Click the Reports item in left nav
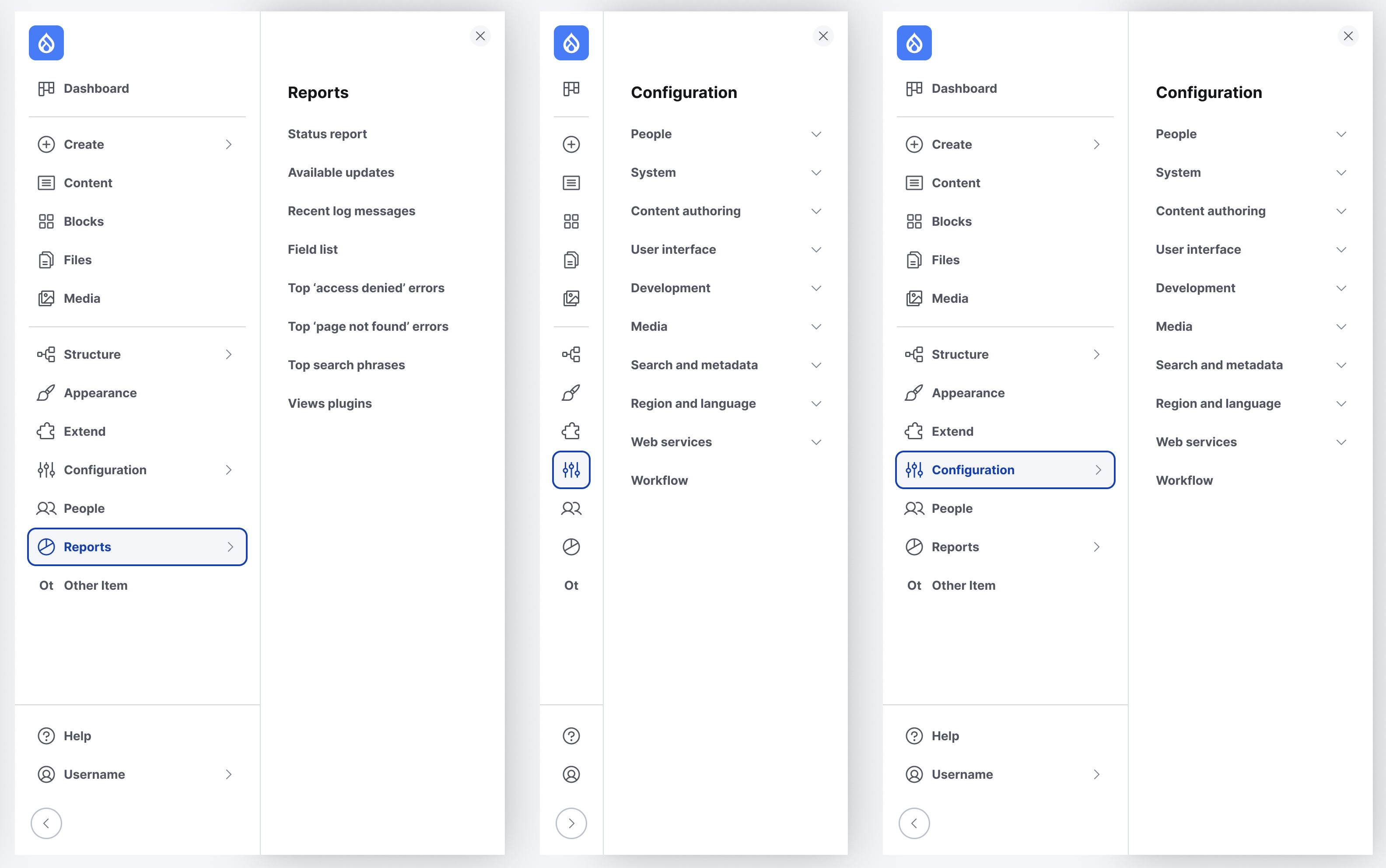This screenshot has height=868, width=1386. point(137,546)
